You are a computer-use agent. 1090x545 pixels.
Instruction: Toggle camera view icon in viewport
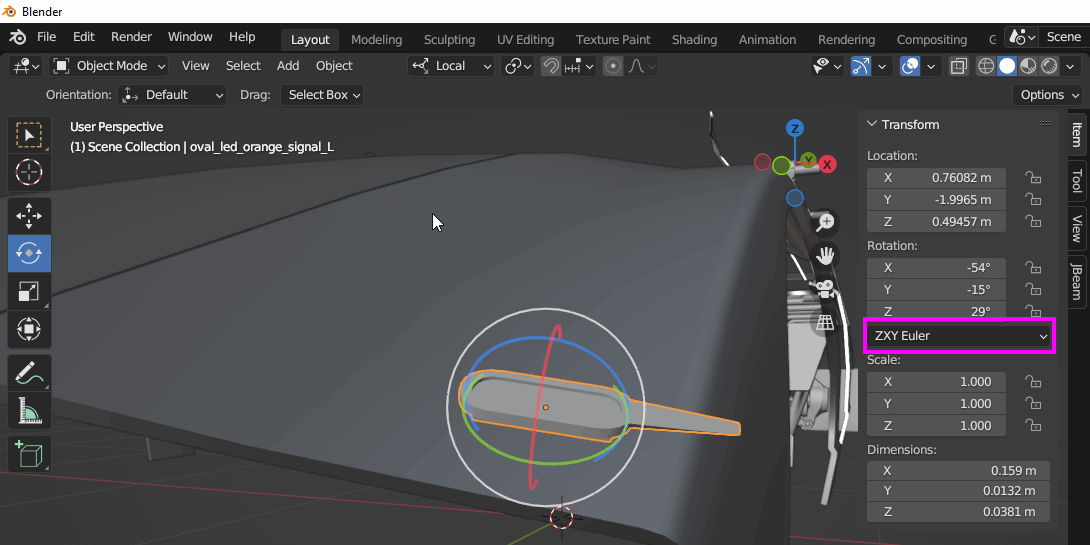(x=825, y=289)
